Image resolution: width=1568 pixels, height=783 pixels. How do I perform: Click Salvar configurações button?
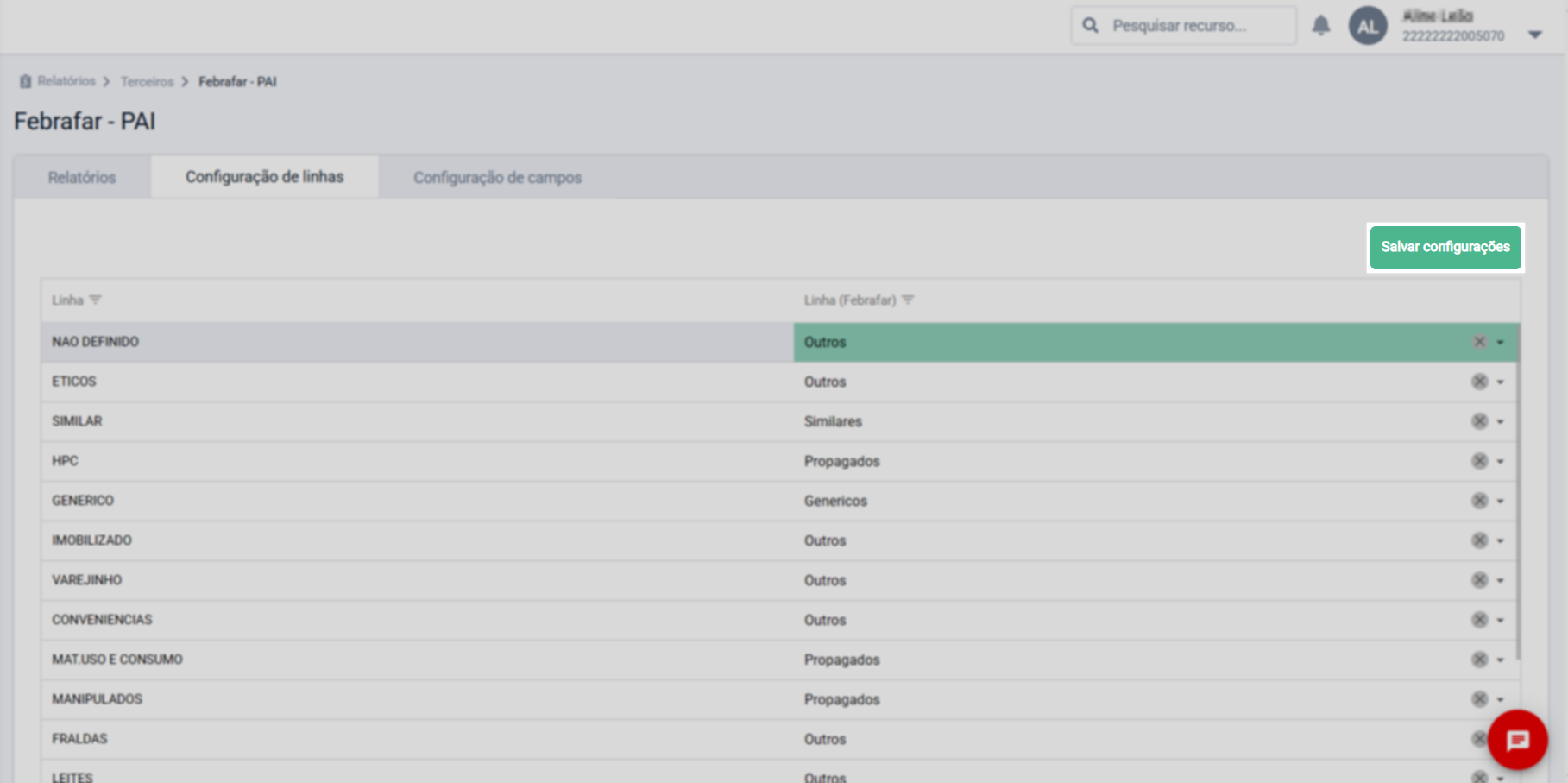pos(1445,247)
